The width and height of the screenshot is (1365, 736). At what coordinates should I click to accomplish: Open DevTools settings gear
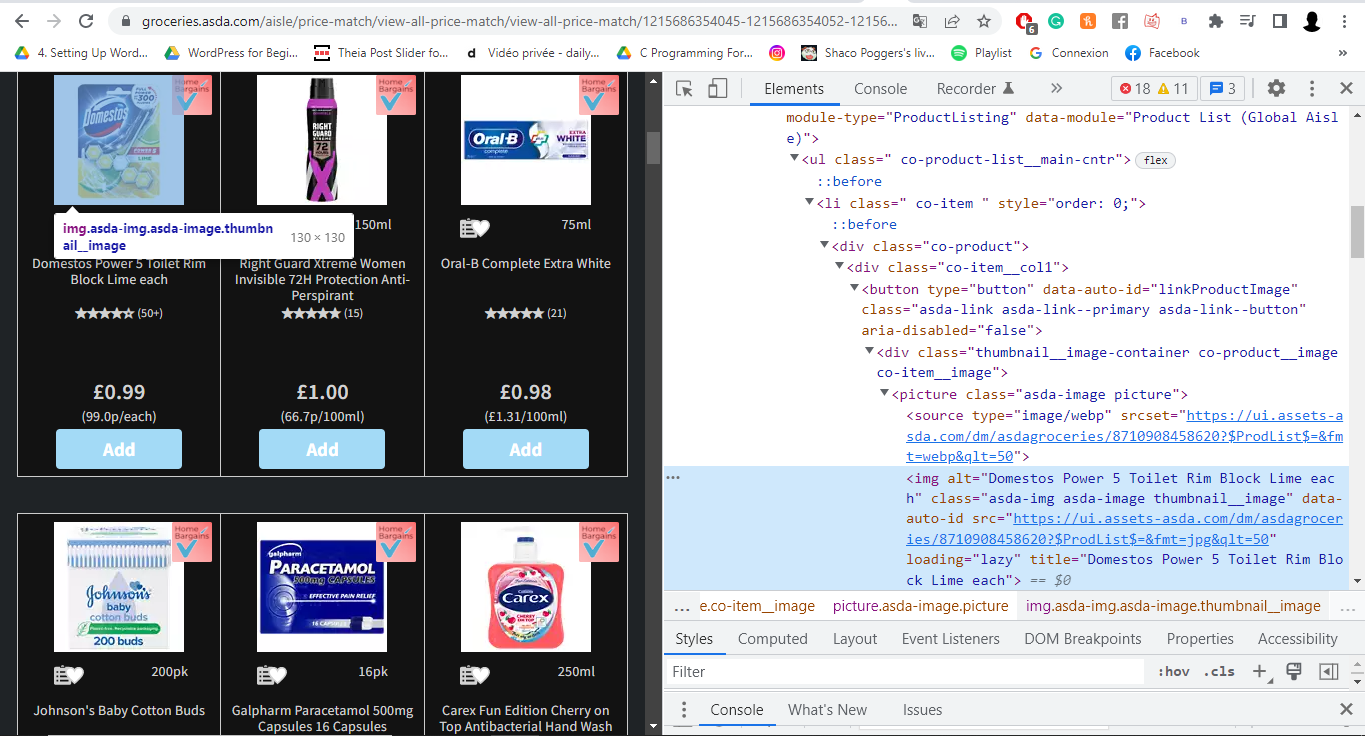[x=1276, y=89]
